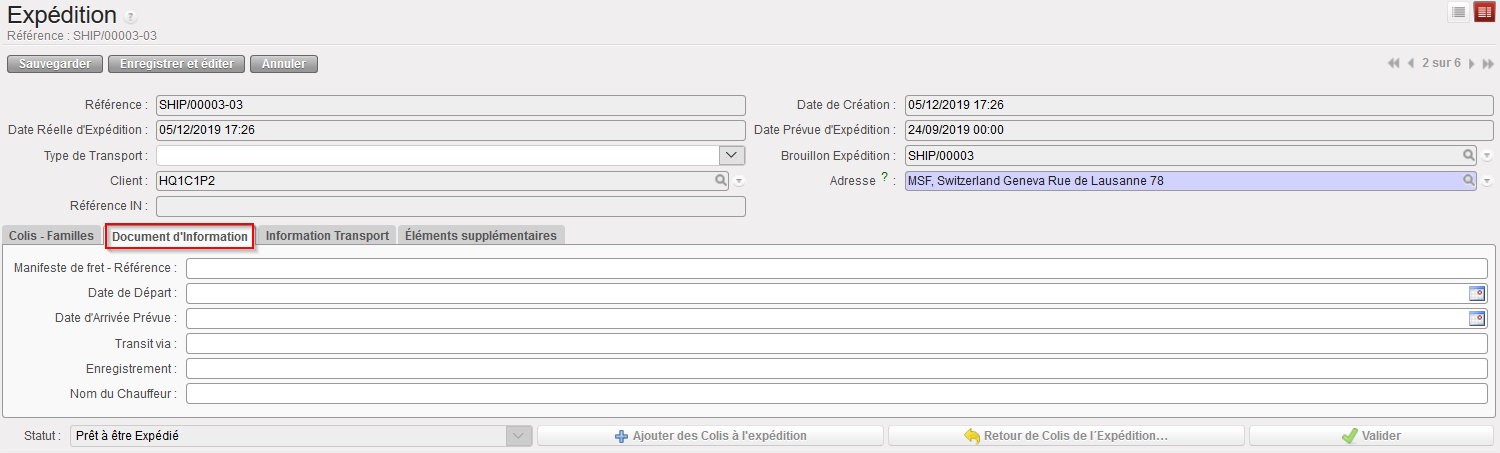Search Brouillon Expédition magnifier icon

(1469, 156)
